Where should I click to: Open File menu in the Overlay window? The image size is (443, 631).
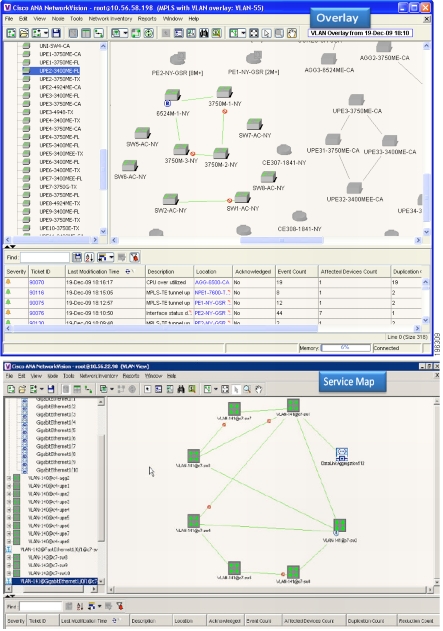(9, 19)
